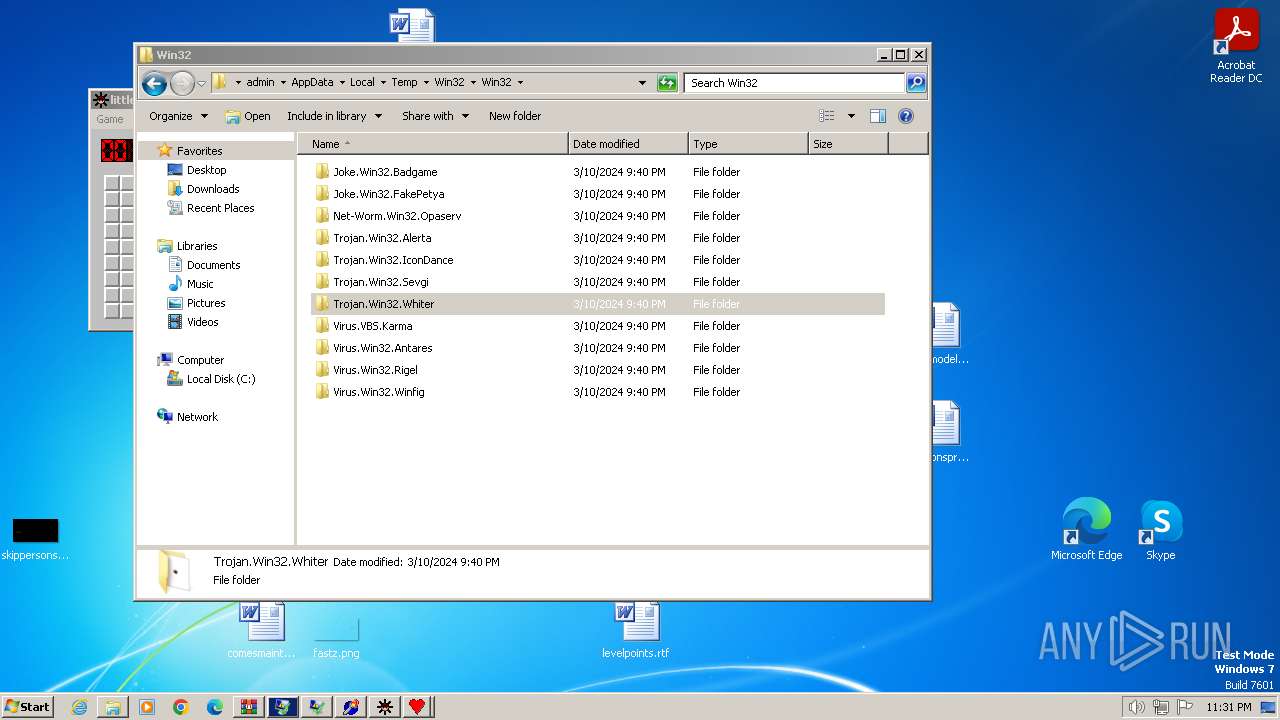Open the Microsoft Edge desktop shortcut
This screenshot has height=720, width=1280.
tap(1086, 530)
